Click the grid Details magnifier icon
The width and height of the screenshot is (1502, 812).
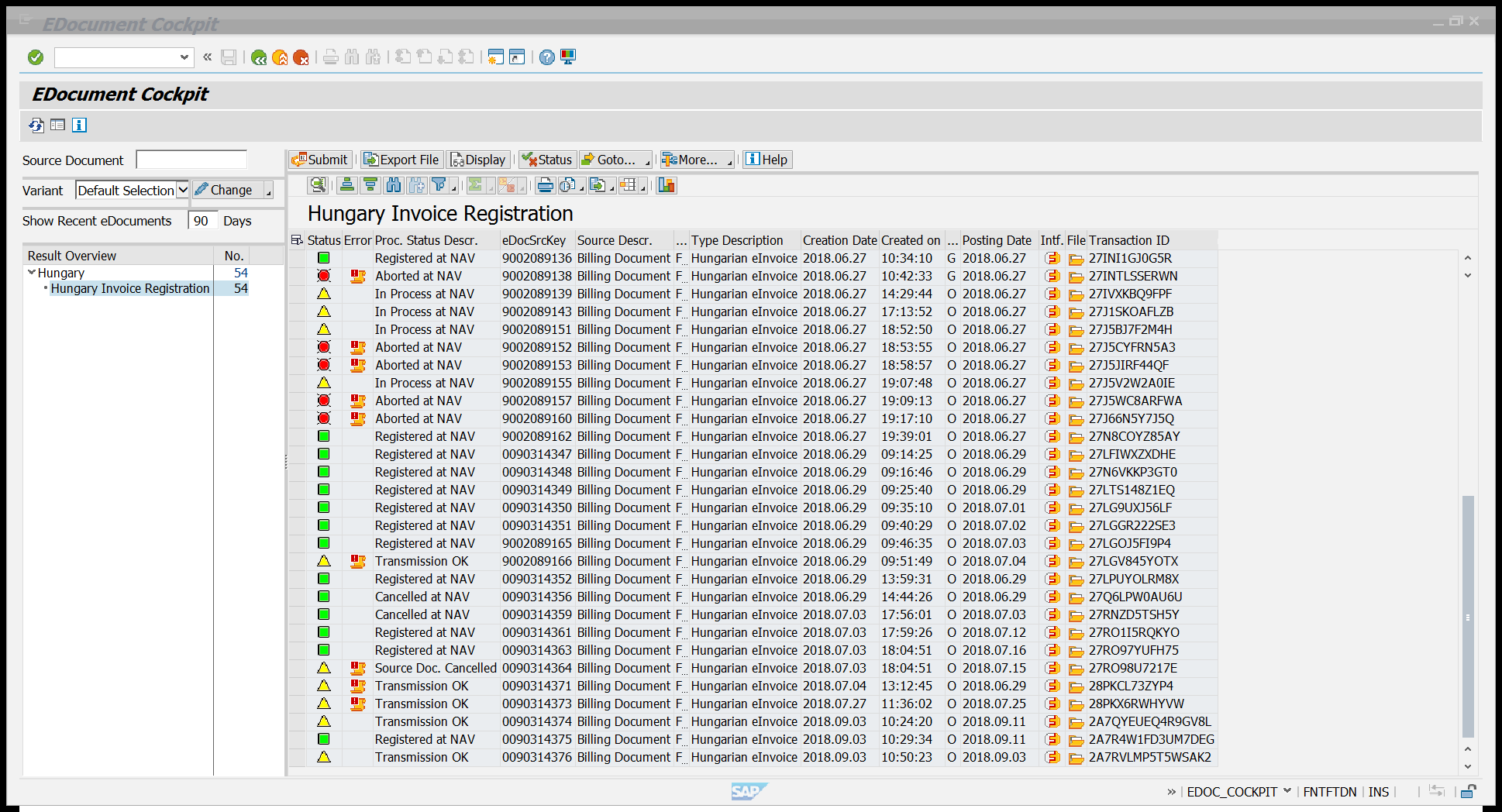click(x=317, y=185)
